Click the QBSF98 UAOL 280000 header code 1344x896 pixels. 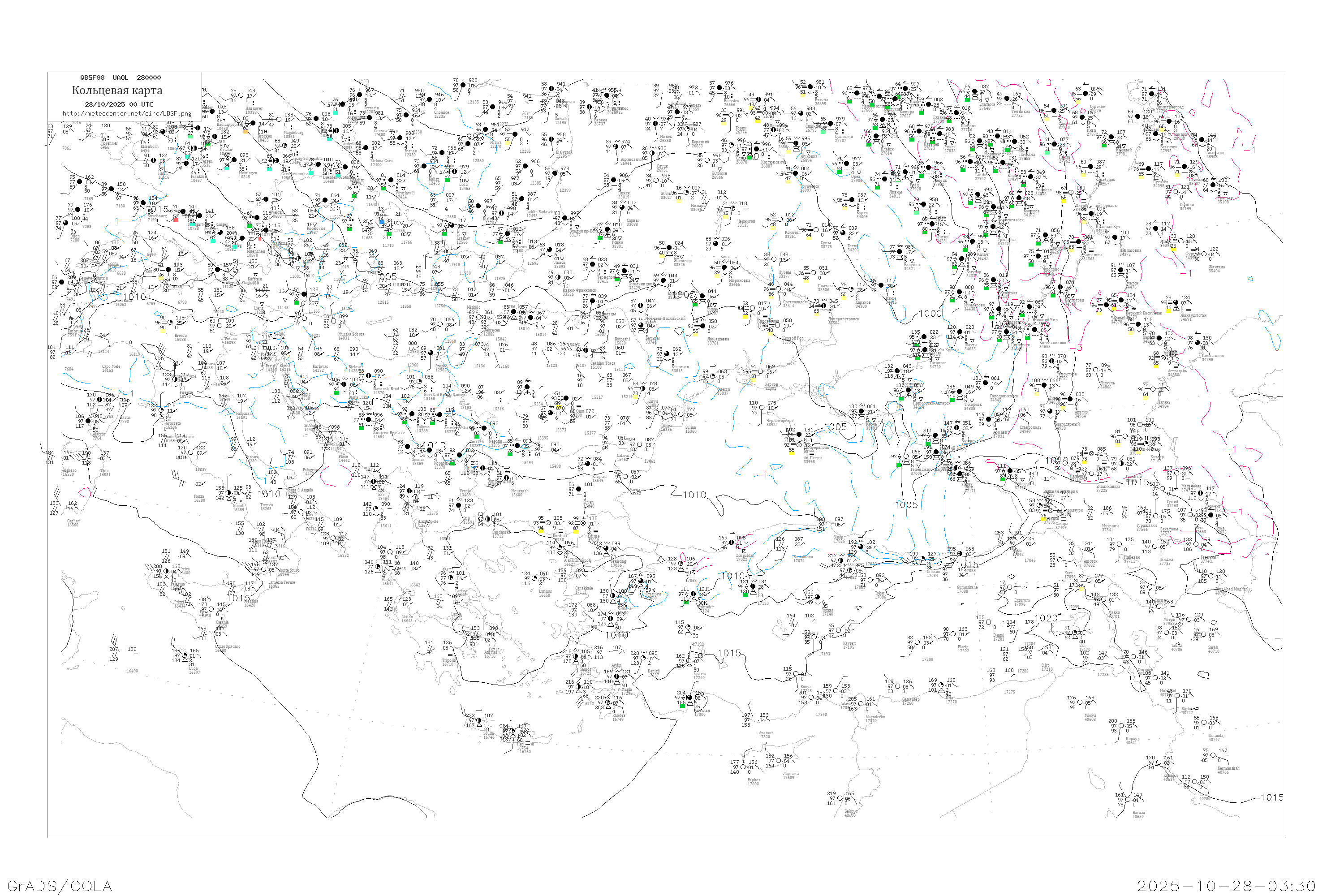point(121,78)
